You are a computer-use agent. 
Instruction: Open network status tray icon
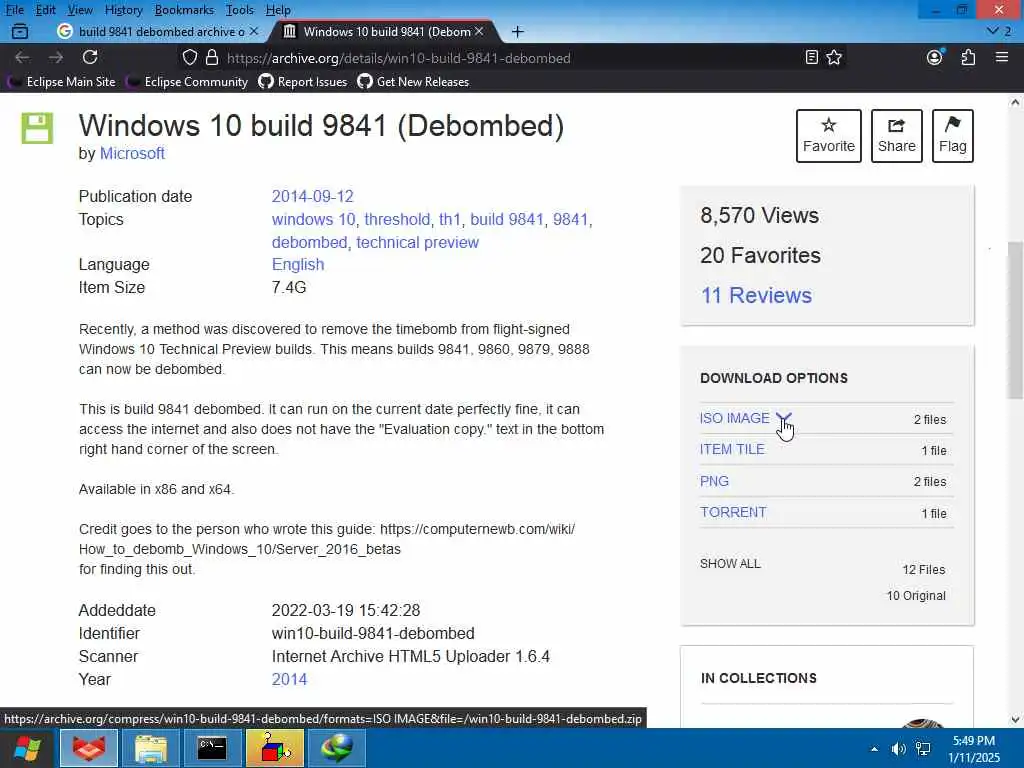923,749
